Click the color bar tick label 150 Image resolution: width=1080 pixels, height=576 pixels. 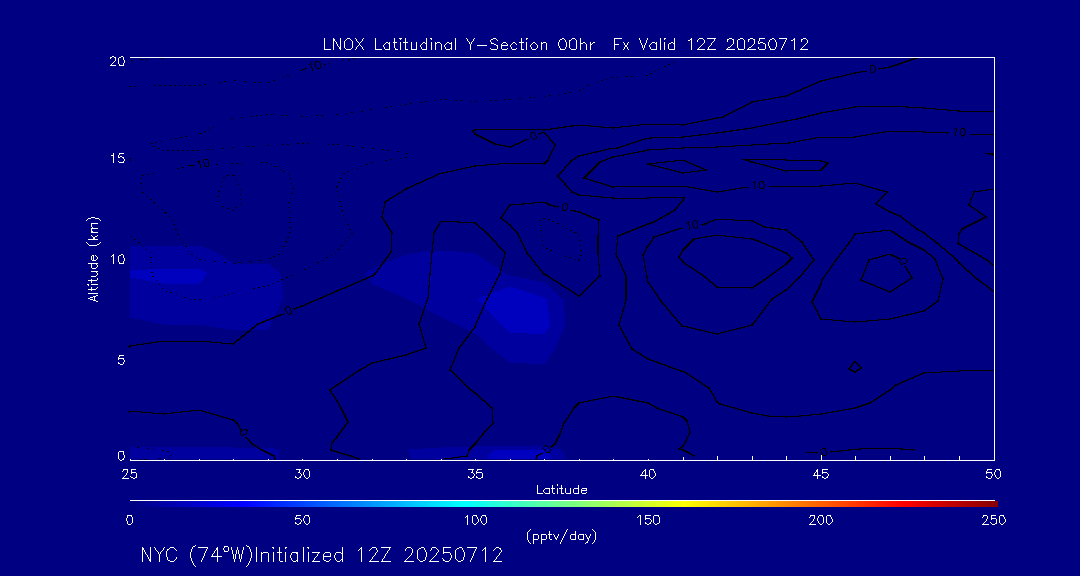(x=648, y=520)
